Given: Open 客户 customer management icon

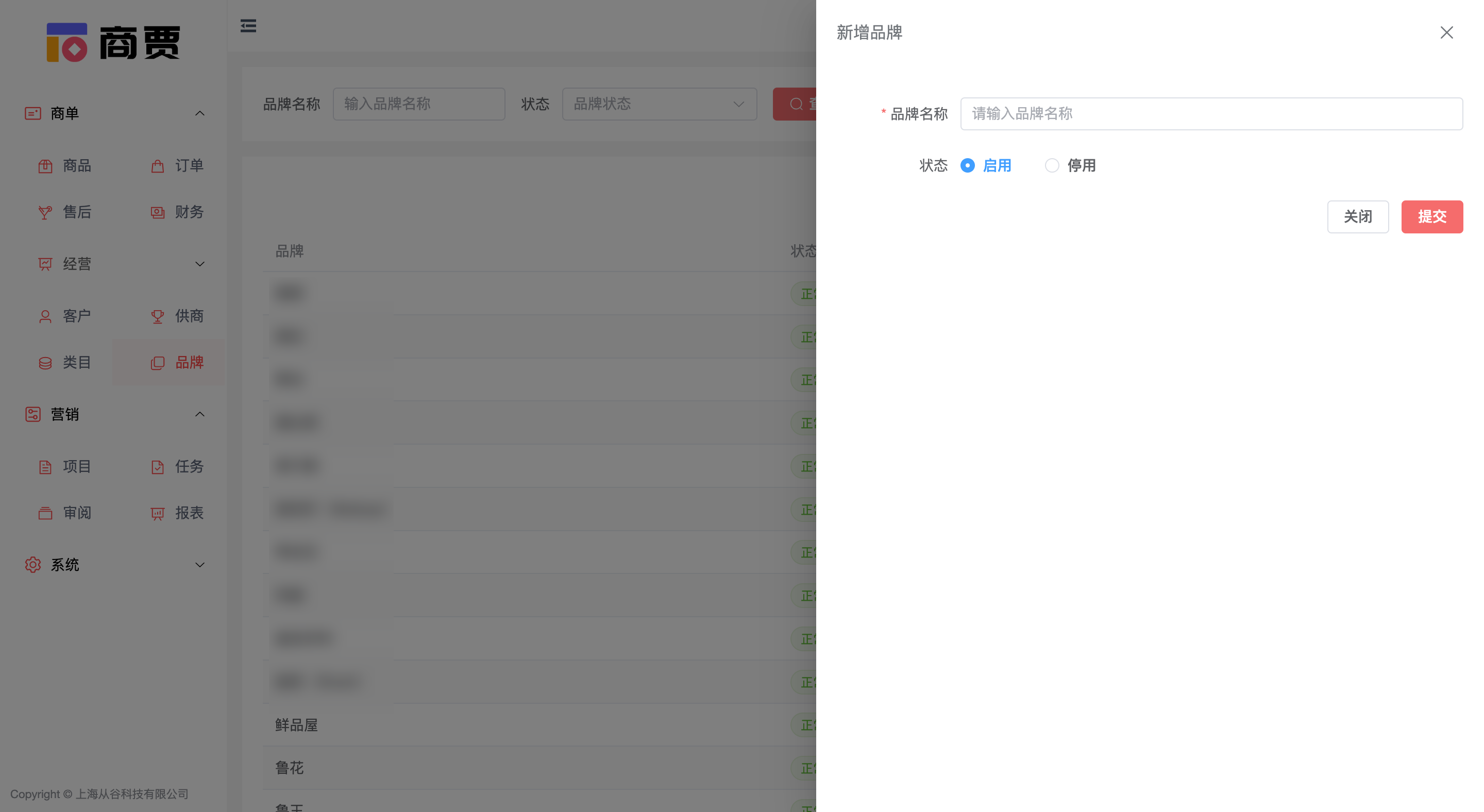Looking at the screenshot, I should pos(45,316).
